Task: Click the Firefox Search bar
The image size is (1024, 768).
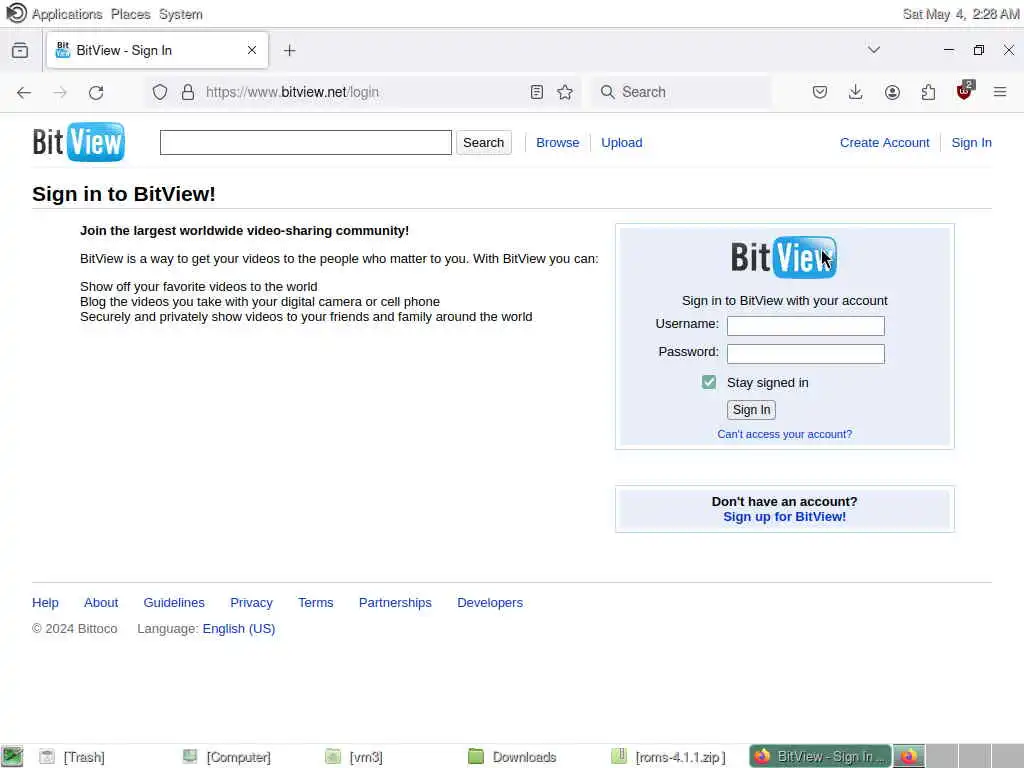Action: (x=680, y=92)
